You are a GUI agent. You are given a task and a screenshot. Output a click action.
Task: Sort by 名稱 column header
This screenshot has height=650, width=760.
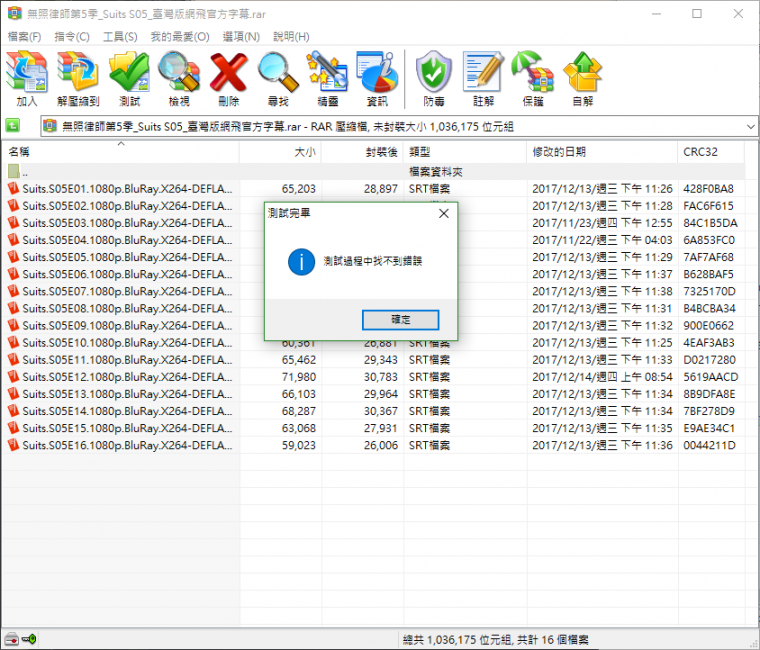120,152
